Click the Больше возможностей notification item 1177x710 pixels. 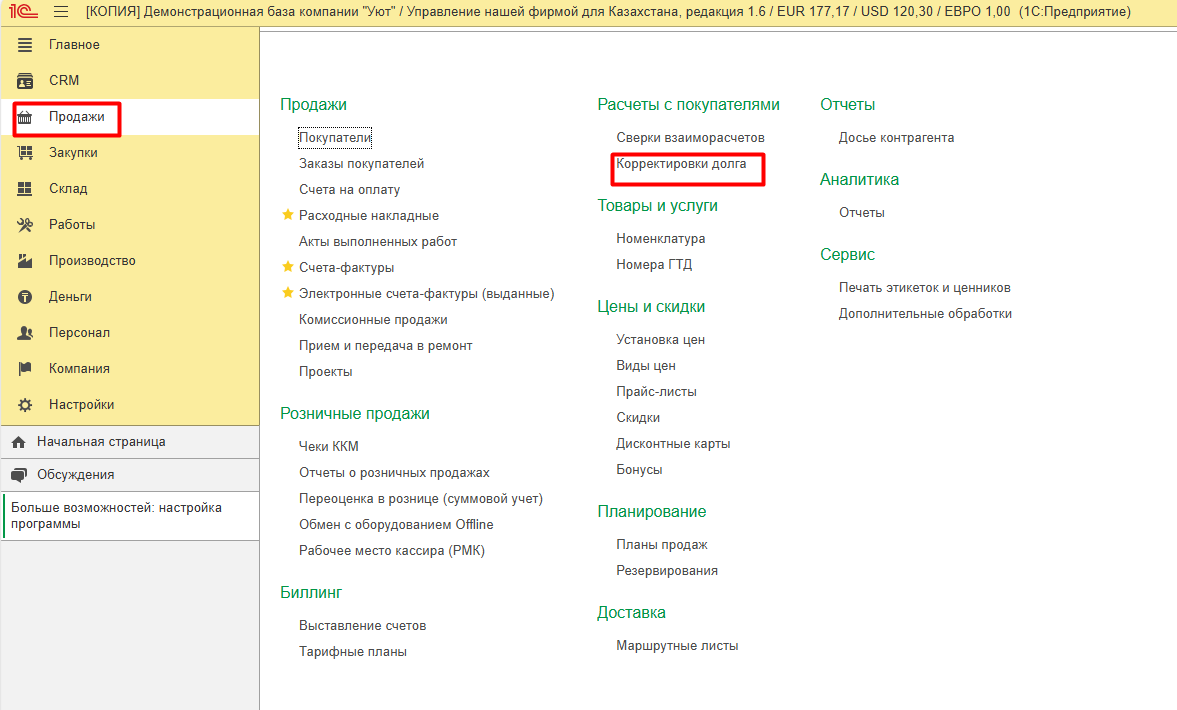coord(116,515)
